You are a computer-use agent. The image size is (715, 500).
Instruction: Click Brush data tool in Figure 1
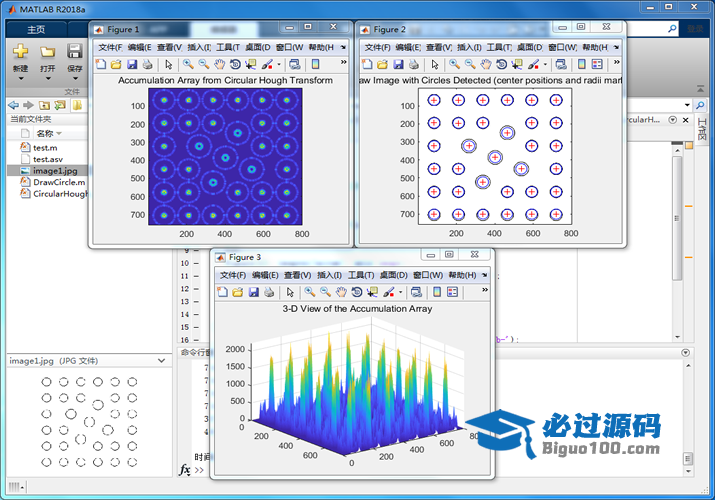(x=267, y=64)
